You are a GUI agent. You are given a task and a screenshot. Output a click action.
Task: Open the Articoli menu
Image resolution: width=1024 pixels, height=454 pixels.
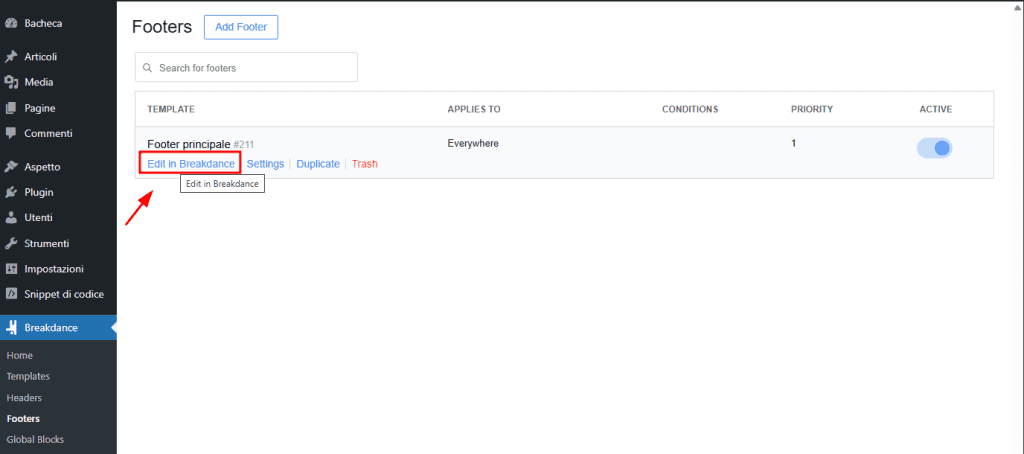pyautogui.click(x=40, y=57)
